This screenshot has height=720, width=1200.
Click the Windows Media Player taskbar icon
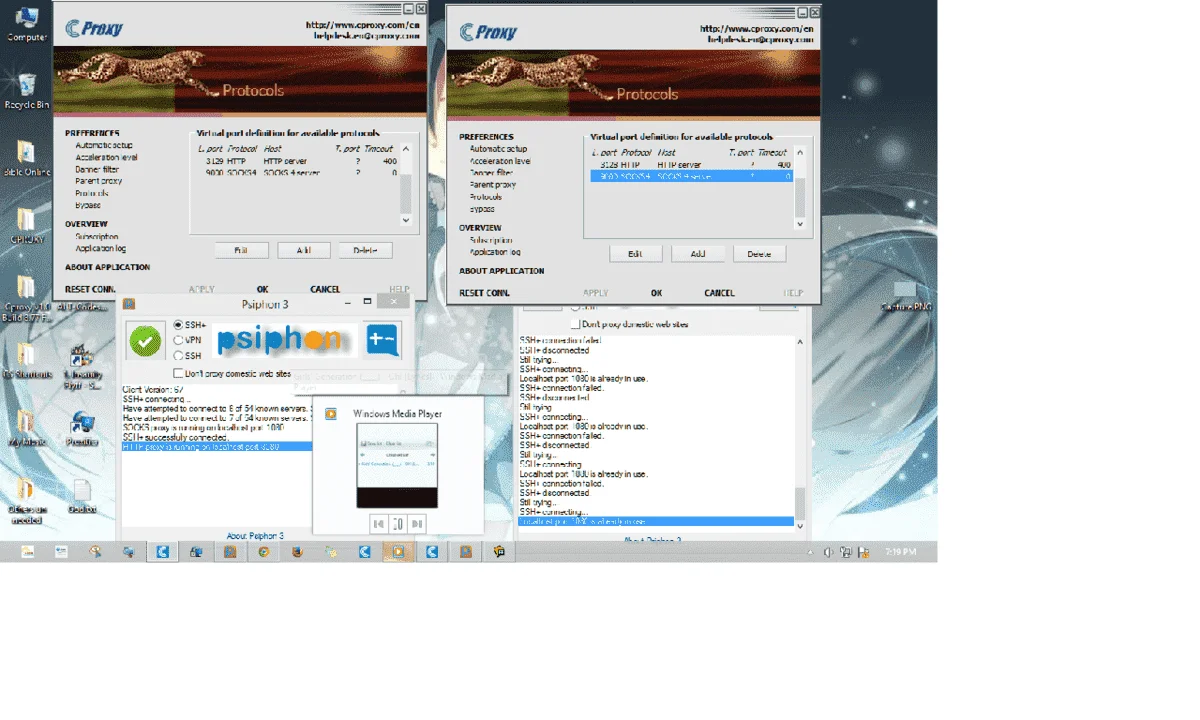398,551
